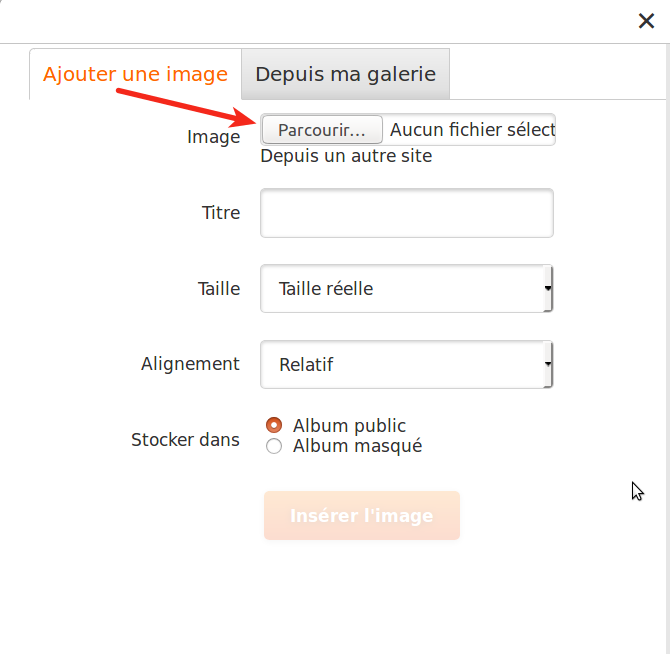Close the image dialog with the X
Viewport: 670px width, 654px height.
(647, 21)
